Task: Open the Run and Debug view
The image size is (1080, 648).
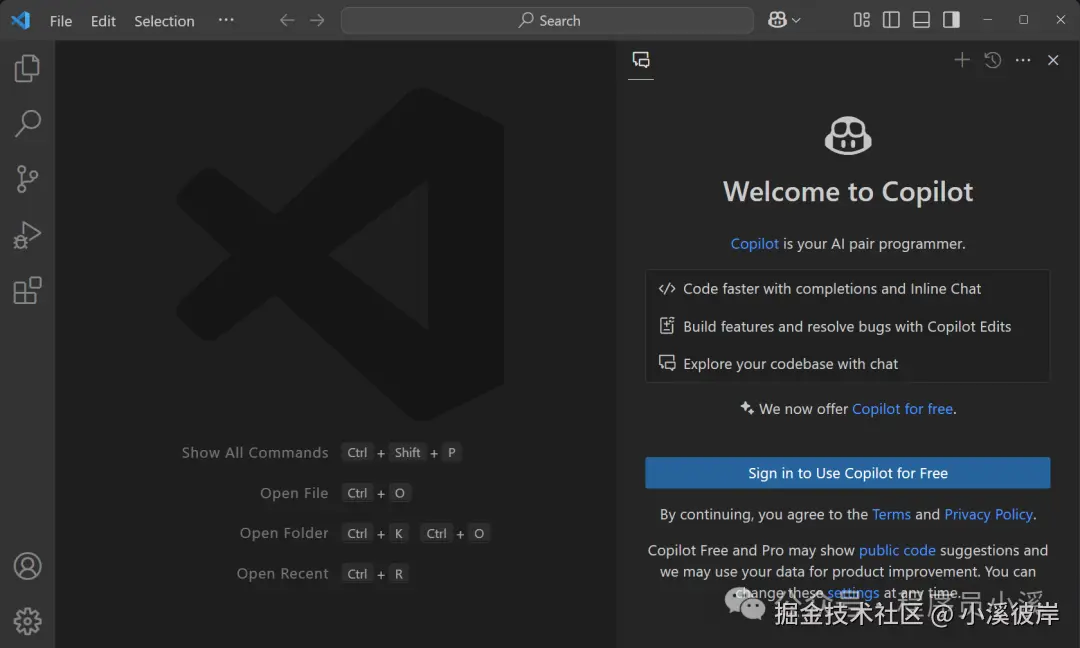Action: pyautogui.click(x=28, y=235)
